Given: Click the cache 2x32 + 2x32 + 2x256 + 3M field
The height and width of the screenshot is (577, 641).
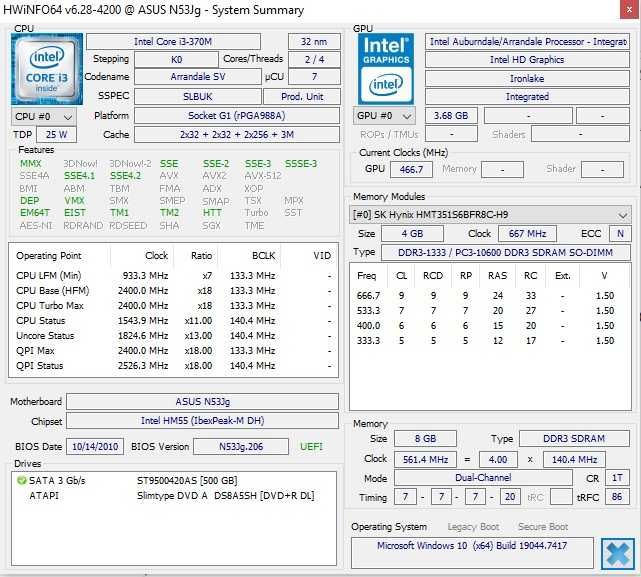Looking at the screenshot, I should [x=237, y=135].
